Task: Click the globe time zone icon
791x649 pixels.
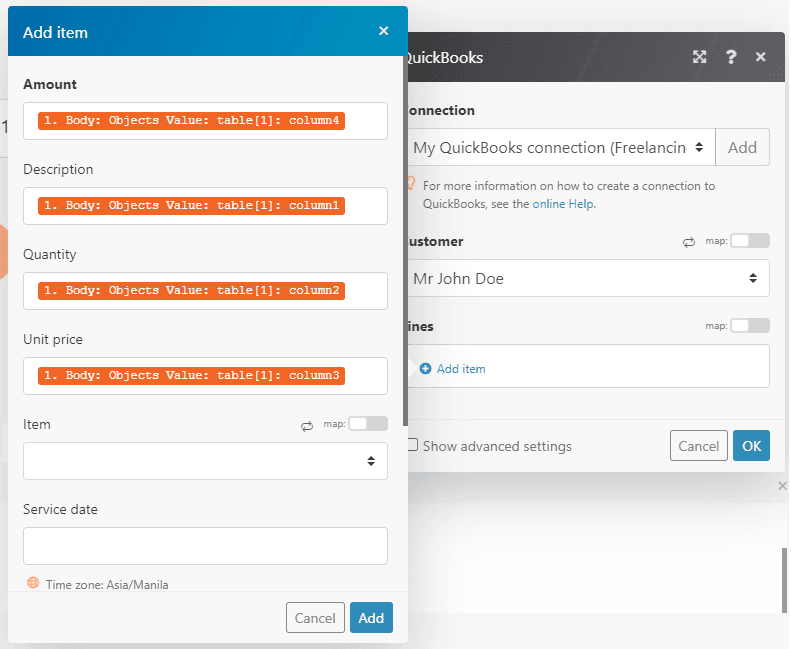Action: click(x=33, y=583)
